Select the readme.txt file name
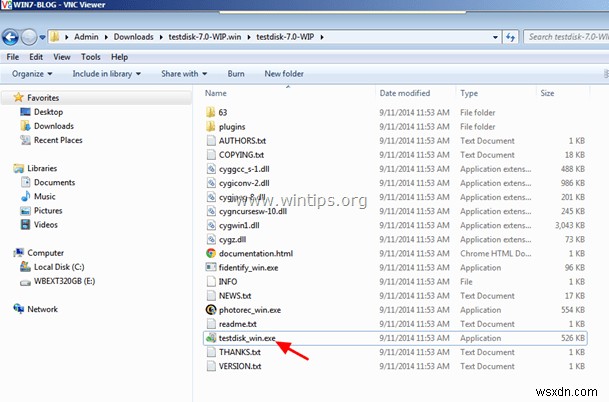 click(238, 324)
